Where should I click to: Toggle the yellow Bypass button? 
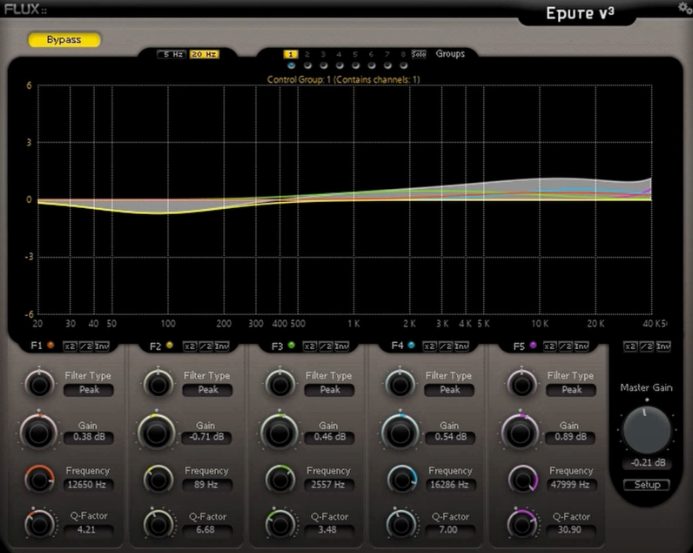point(63,41)
